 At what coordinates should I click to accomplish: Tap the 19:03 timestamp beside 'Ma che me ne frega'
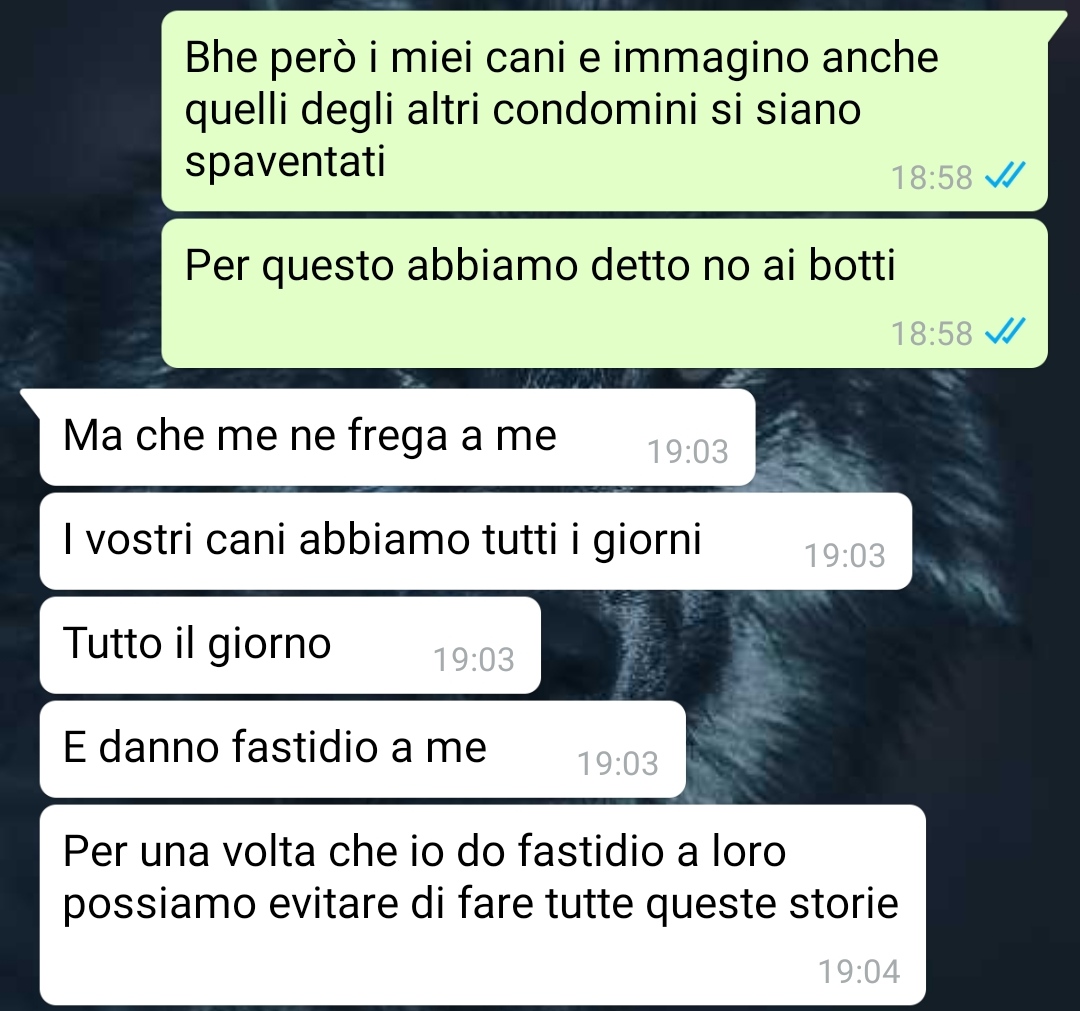click(x=688, y=452)
